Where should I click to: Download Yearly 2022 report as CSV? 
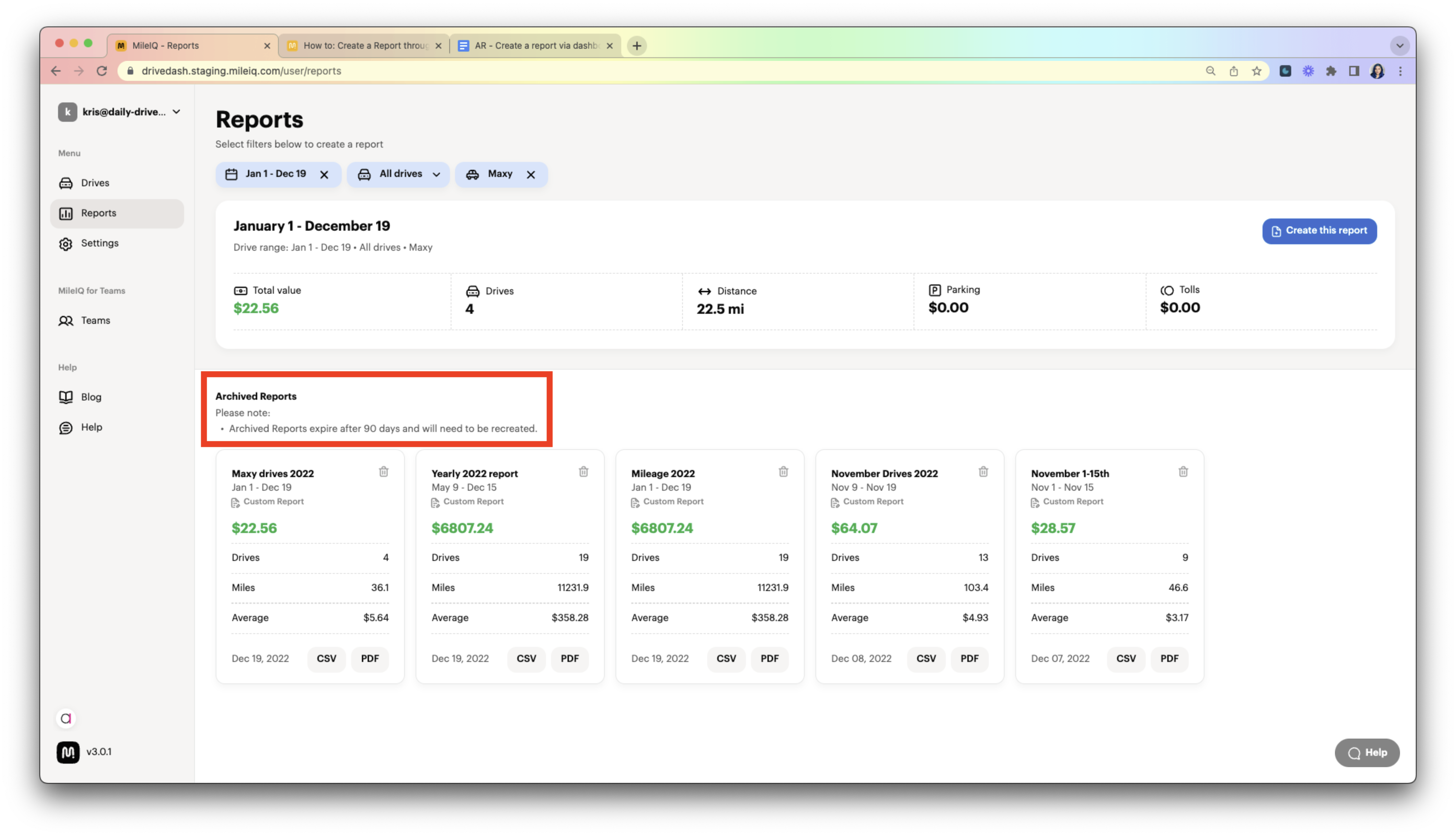(x=527, y=658)
